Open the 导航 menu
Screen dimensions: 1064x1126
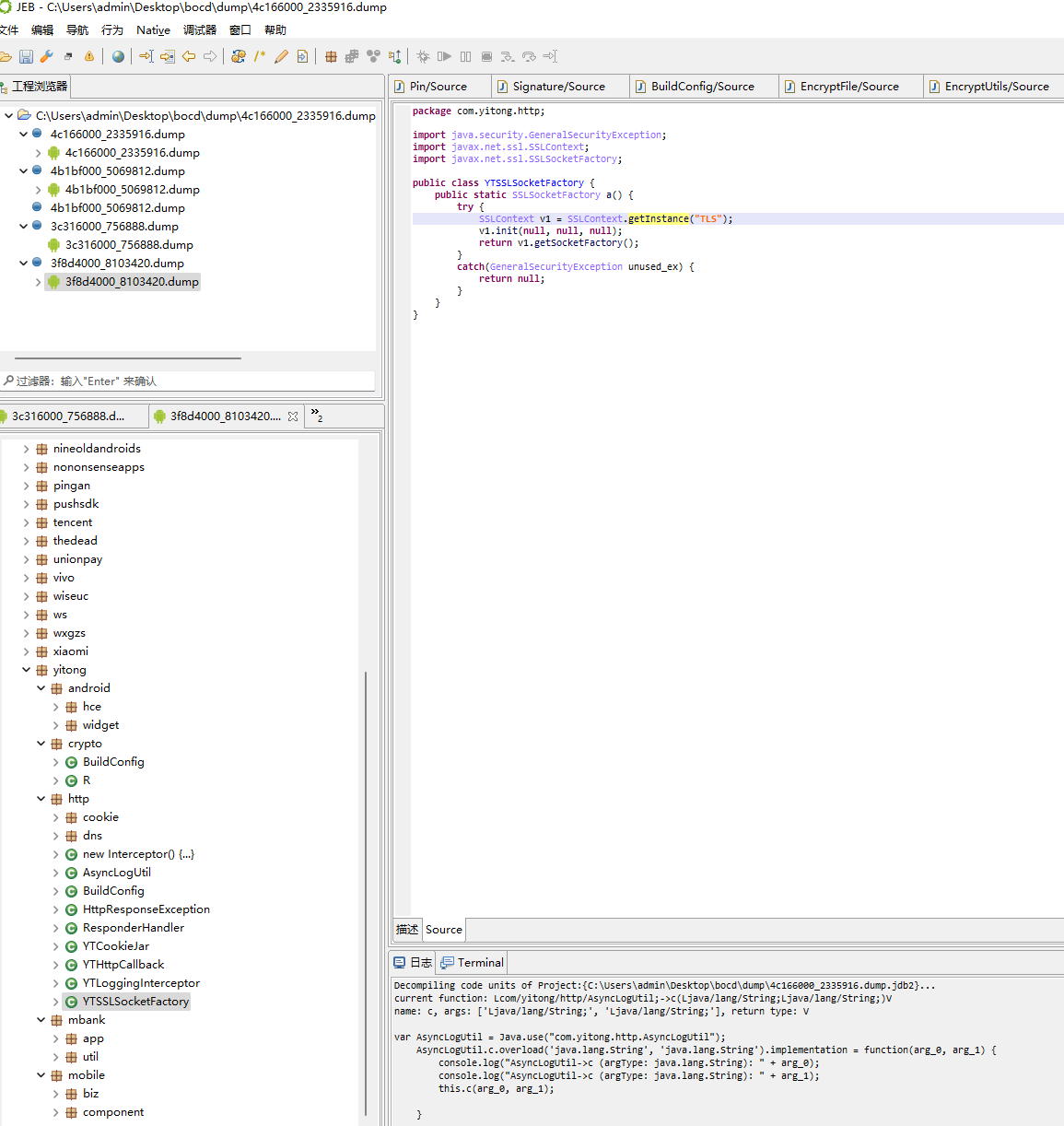(77, 30)
